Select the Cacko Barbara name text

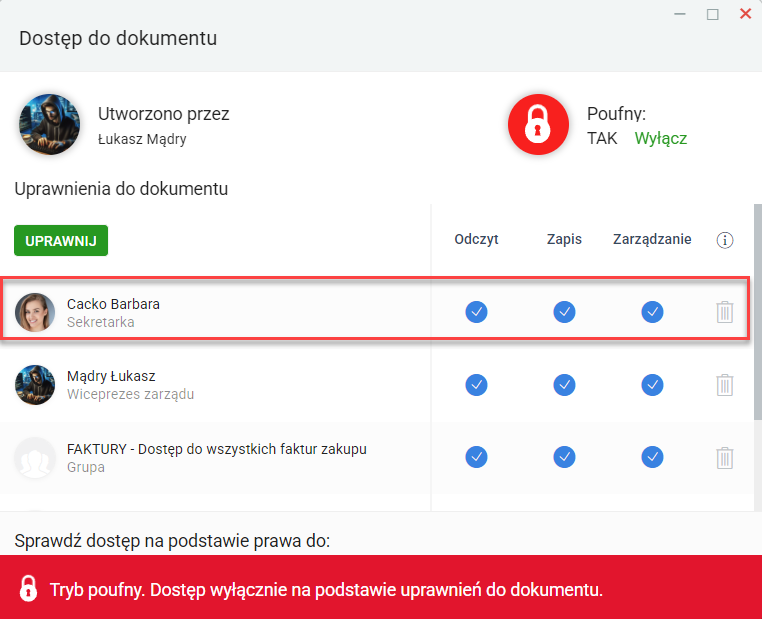click(113, 304)
